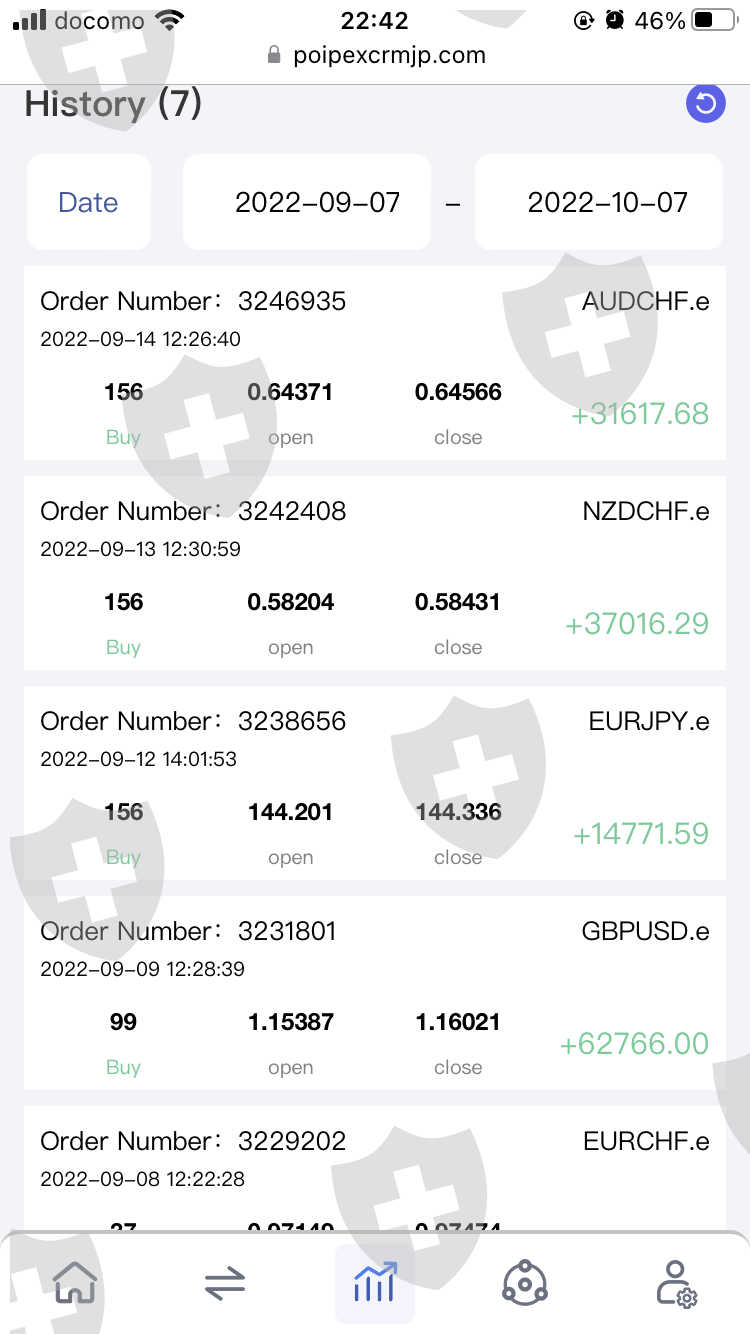Viewport: 750px width, 1334px height.
Task: Open order 3246935 AUDCHF.e entry
Action: 375,363
